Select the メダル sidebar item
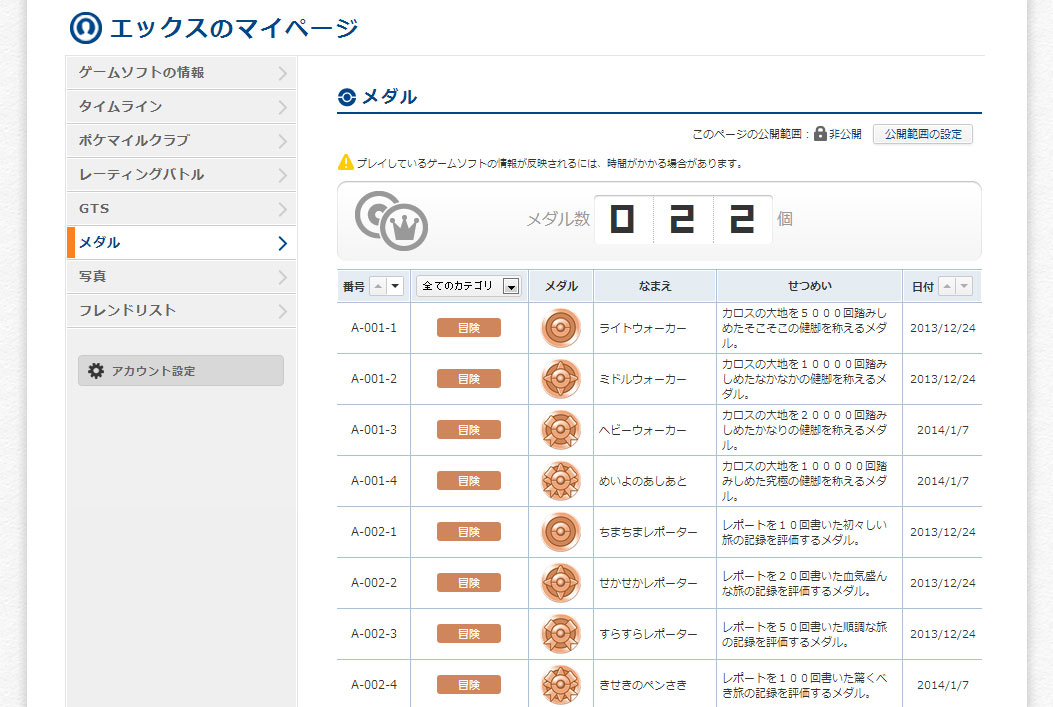This screenshot has width=1053, height=707. (x=181, y=242)
